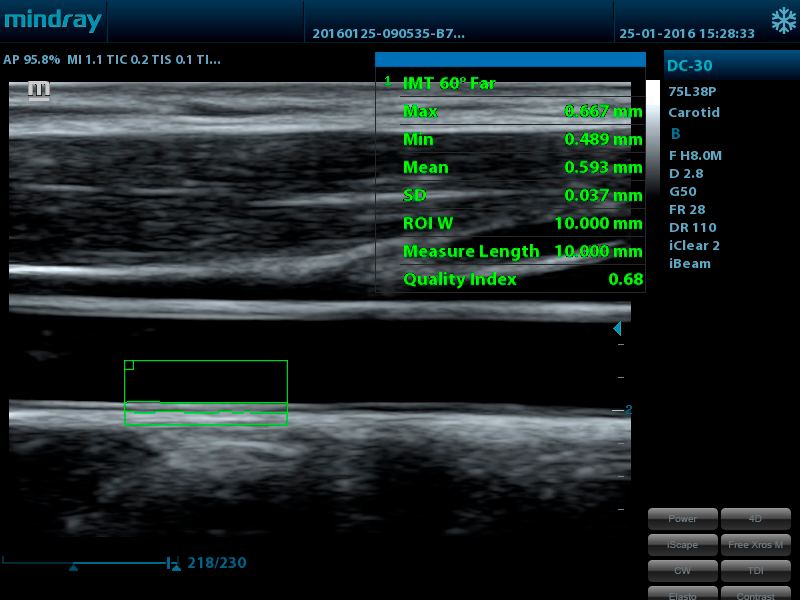Activate the iScape panoramic mode
This screenshot has width=800, height=600.
683,545
